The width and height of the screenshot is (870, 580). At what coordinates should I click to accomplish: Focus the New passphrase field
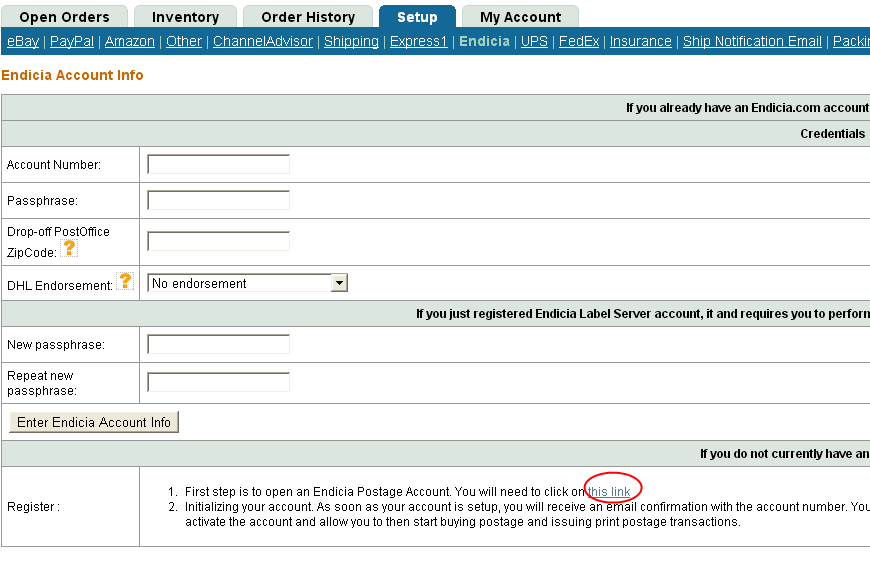coord(219,344)
